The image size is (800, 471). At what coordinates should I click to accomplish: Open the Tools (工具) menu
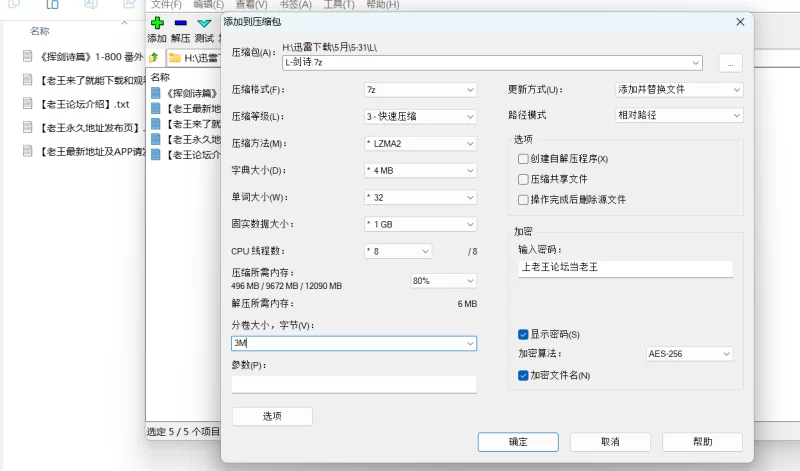[x=341, y=5]
